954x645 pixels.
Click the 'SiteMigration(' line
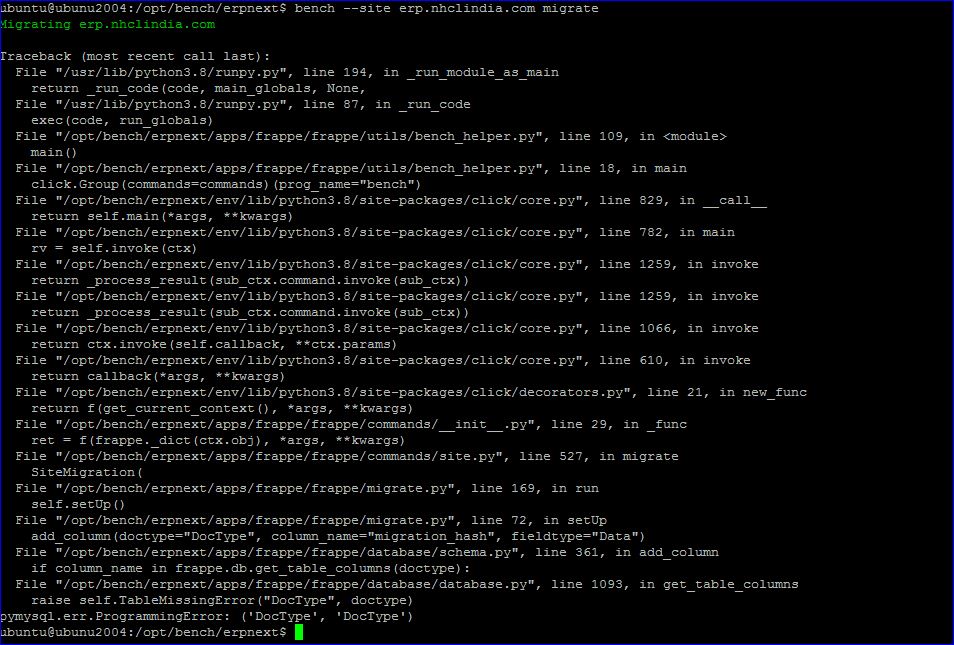tap(87, 472)
